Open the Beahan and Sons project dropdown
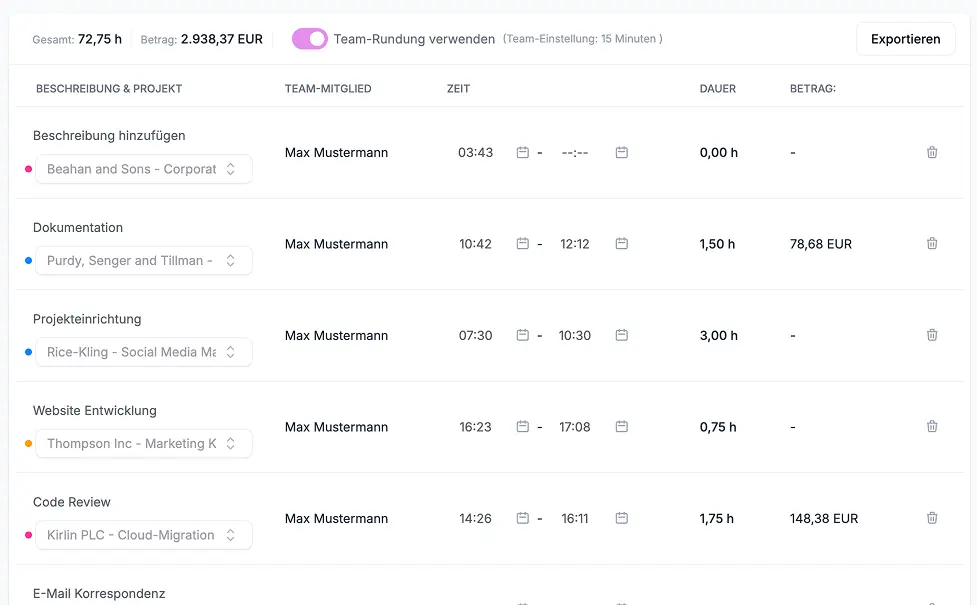Image resolution: width=977 pixels, height=605 pixels. point(143,169)
